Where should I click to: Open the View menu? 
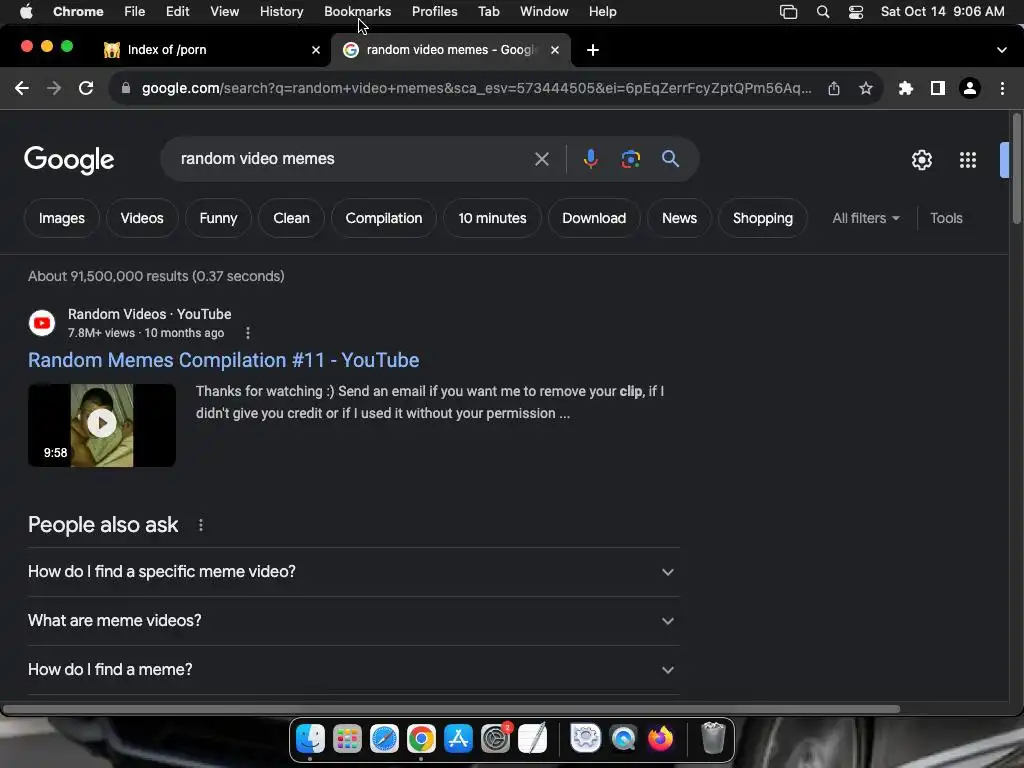point(225,12)
